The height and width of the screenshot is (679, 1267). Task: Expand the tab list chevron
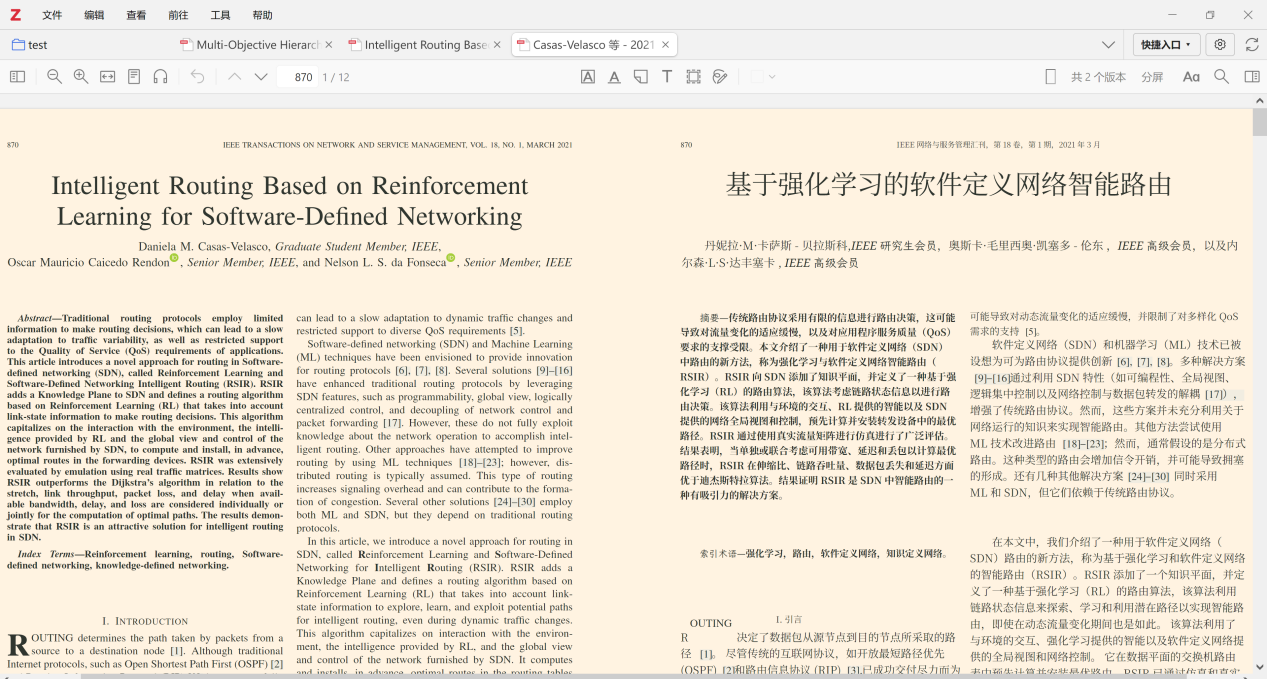click(1108, 45)
